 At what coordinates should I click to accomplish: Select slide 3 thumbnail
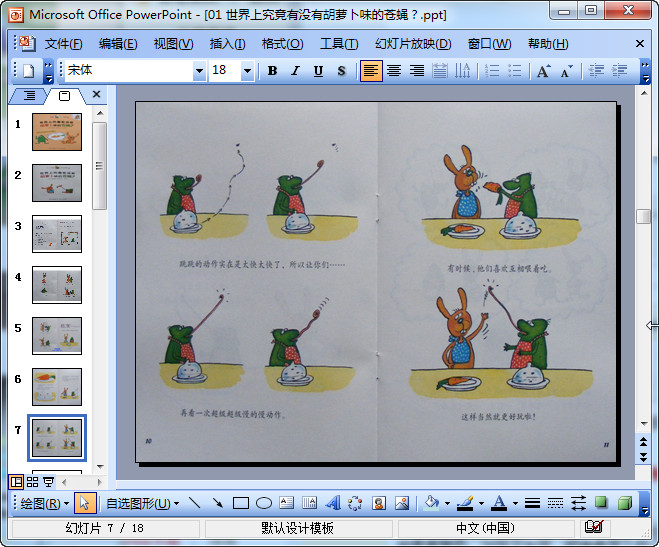tap(57, 234)
